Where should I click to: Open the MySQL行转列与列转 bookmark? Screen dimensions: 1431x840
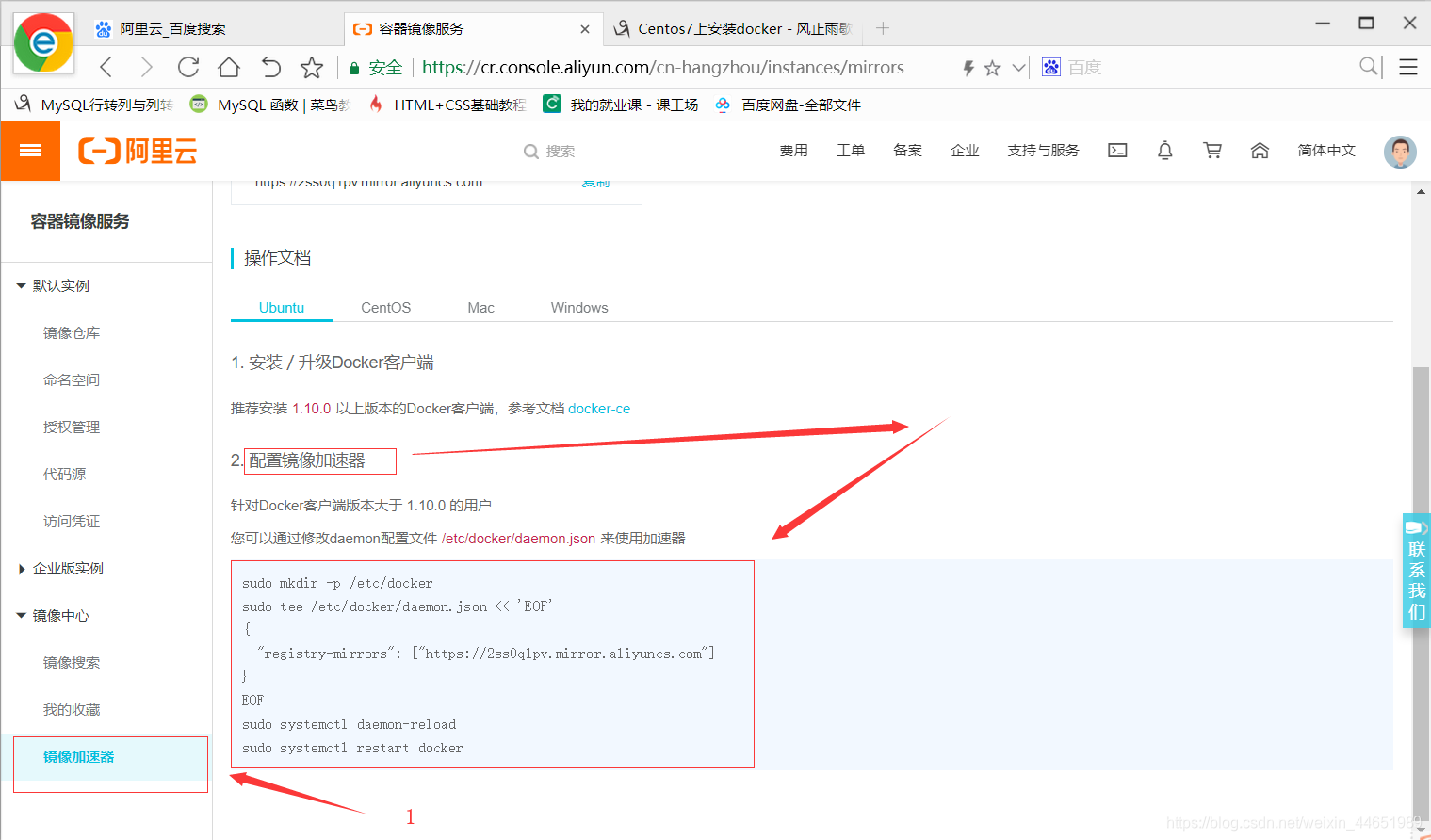click(x=94, y=105)
